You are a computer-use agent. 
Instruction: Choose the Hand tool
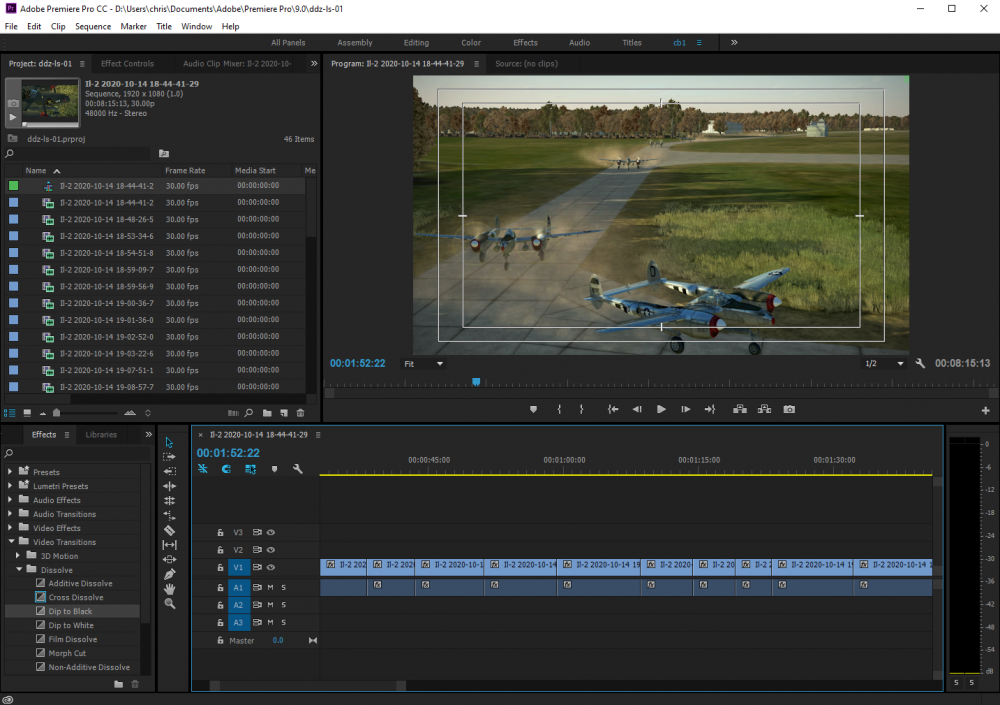[169, 589]
